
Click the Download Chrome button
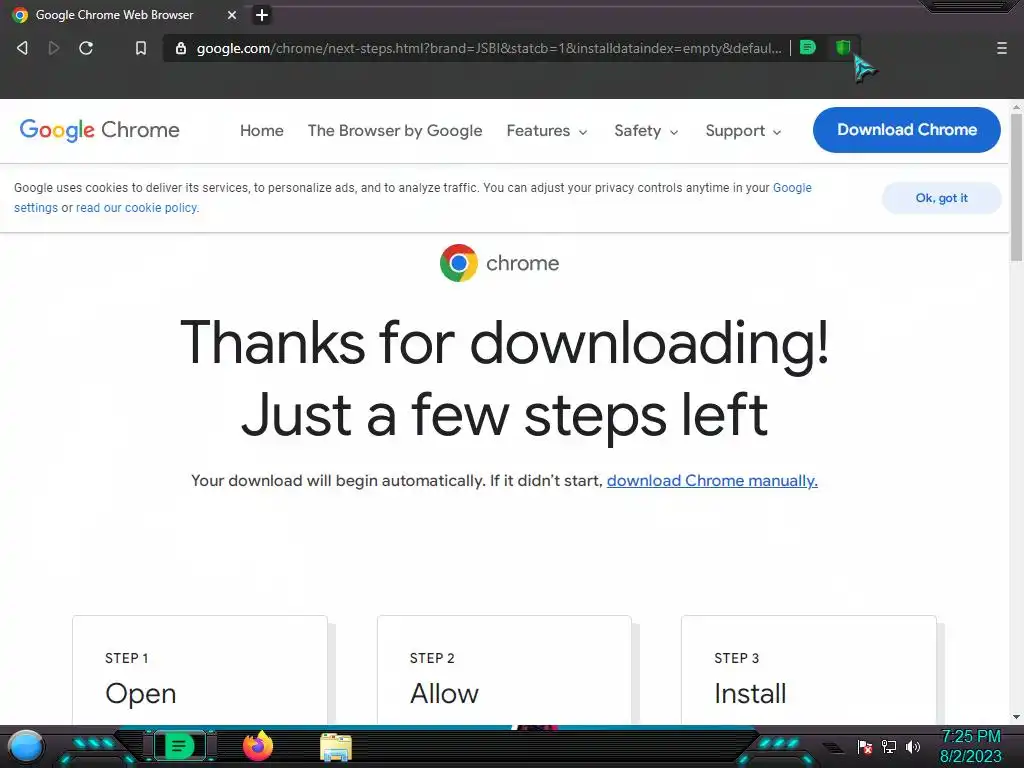(906, 130)
